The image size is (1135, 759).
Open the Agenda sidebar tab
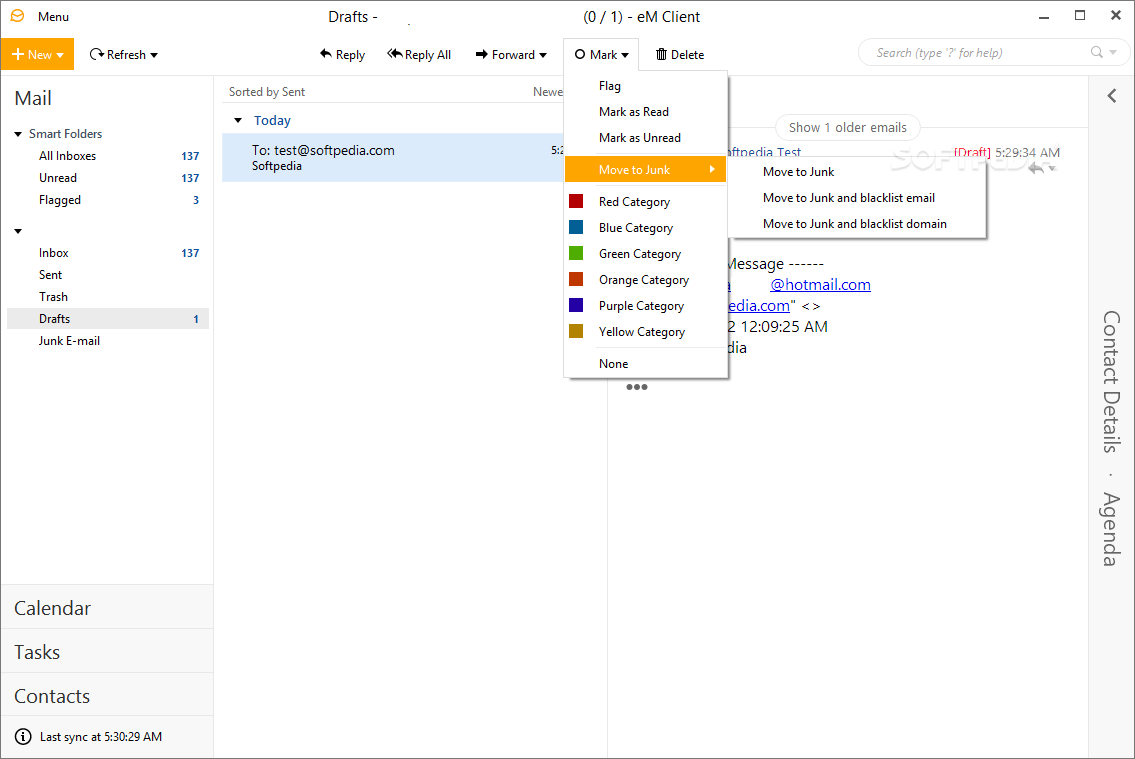pos(1112,529)
